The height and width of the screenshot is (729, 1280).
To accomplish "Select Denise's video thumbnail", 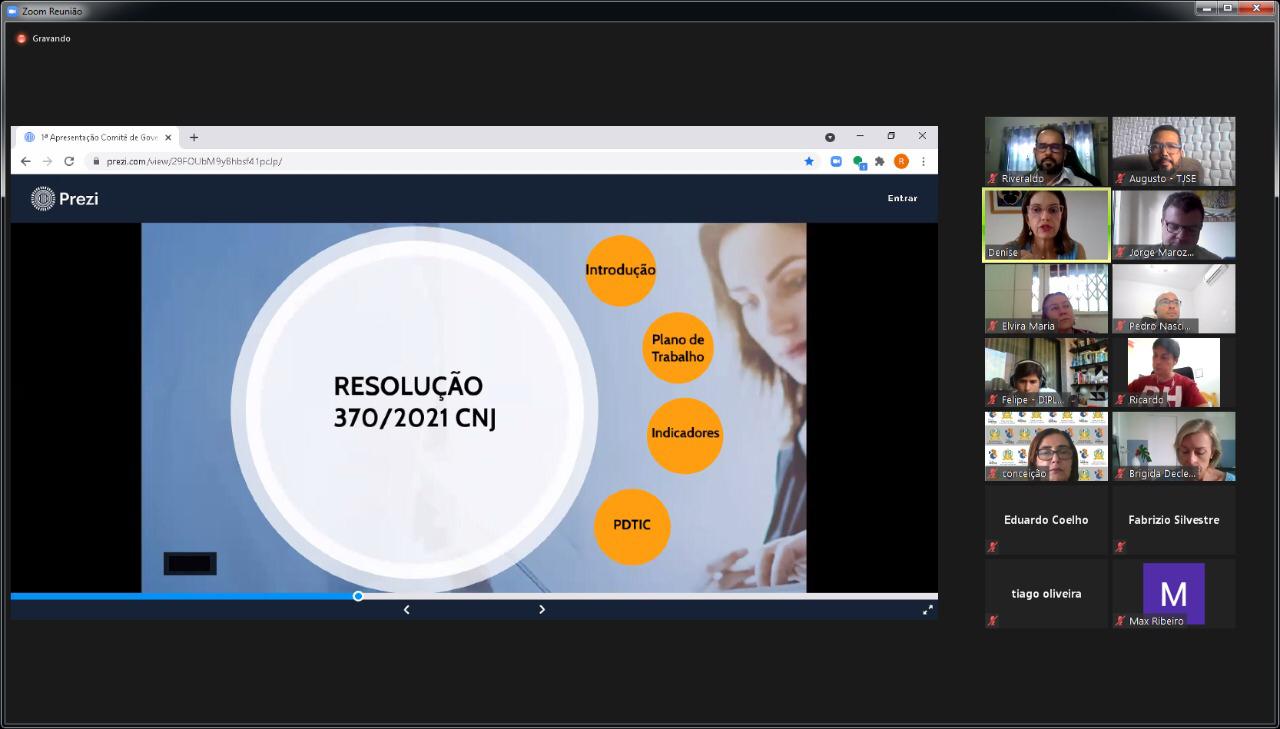I will (1046, 225).
